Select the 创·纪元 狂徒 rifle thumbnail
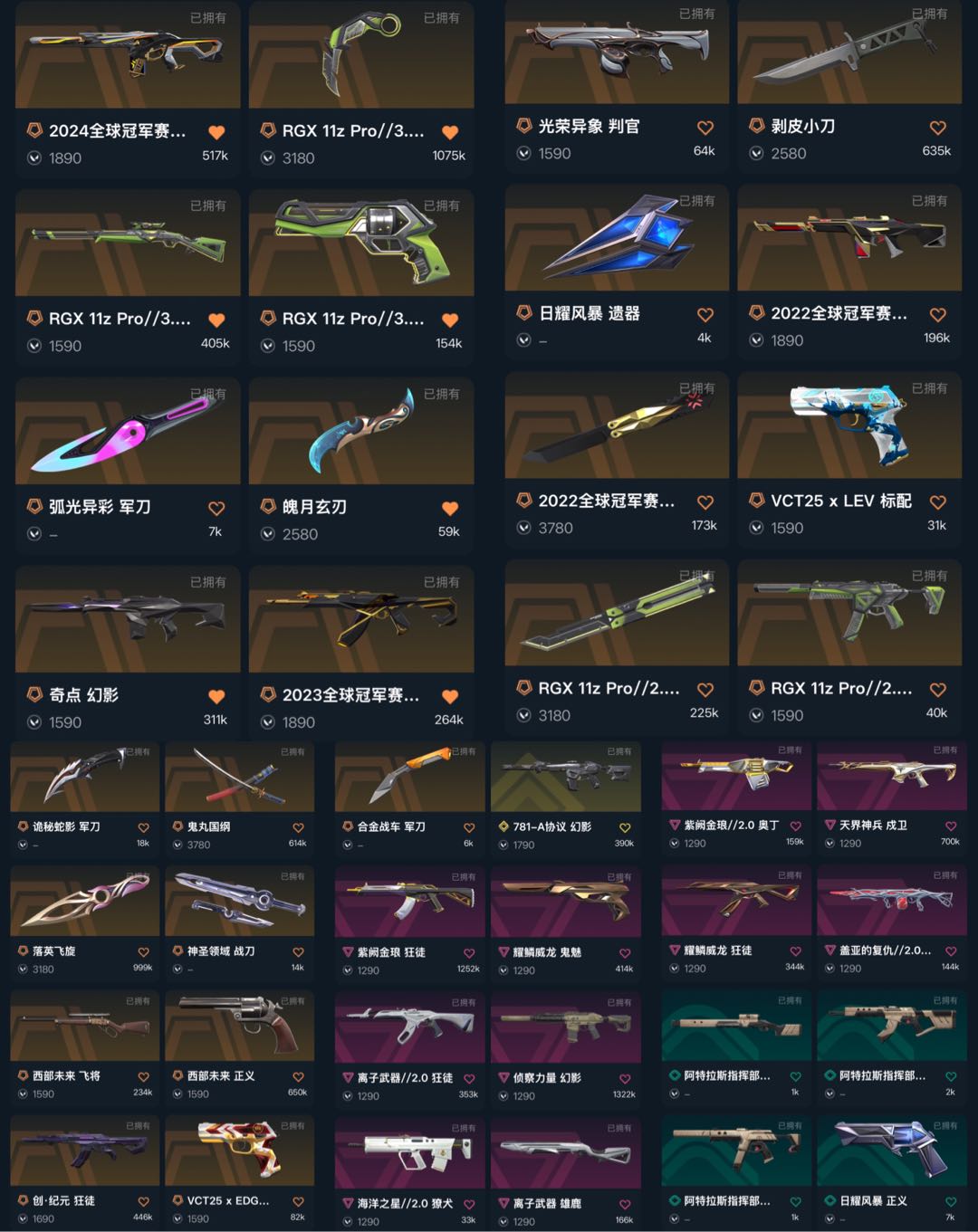The image size is (978, 1232). point(84,1151)
